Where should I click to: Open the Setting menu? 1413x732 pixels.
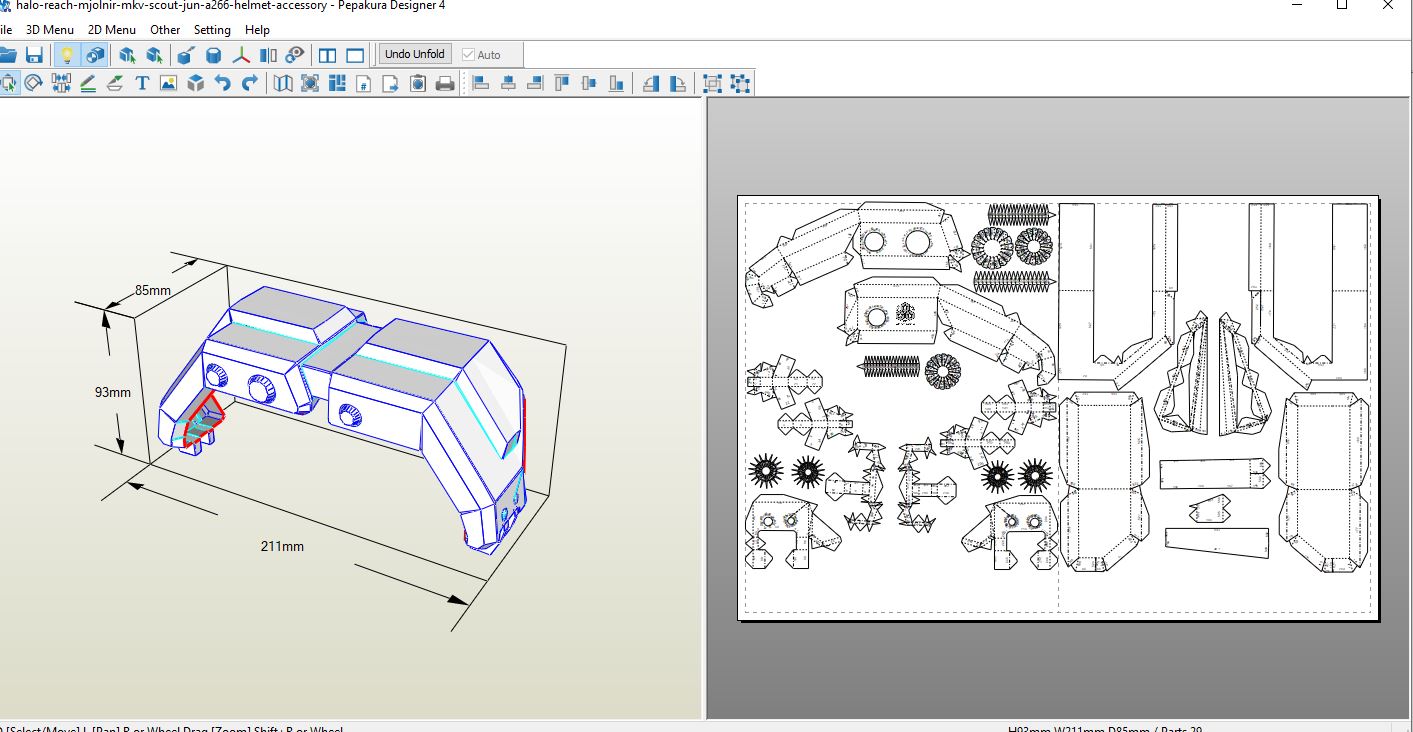coord(212,30)
